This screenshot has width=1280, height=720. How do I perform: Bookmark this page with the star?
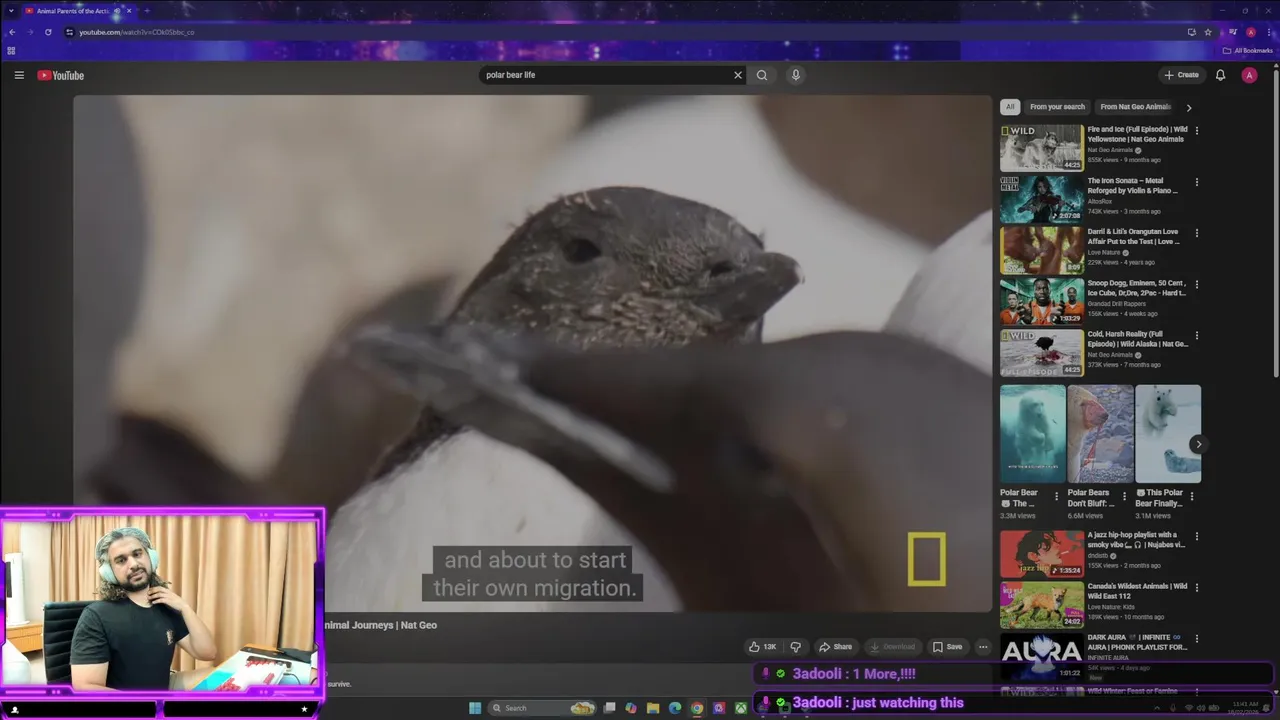point(1208,32)
